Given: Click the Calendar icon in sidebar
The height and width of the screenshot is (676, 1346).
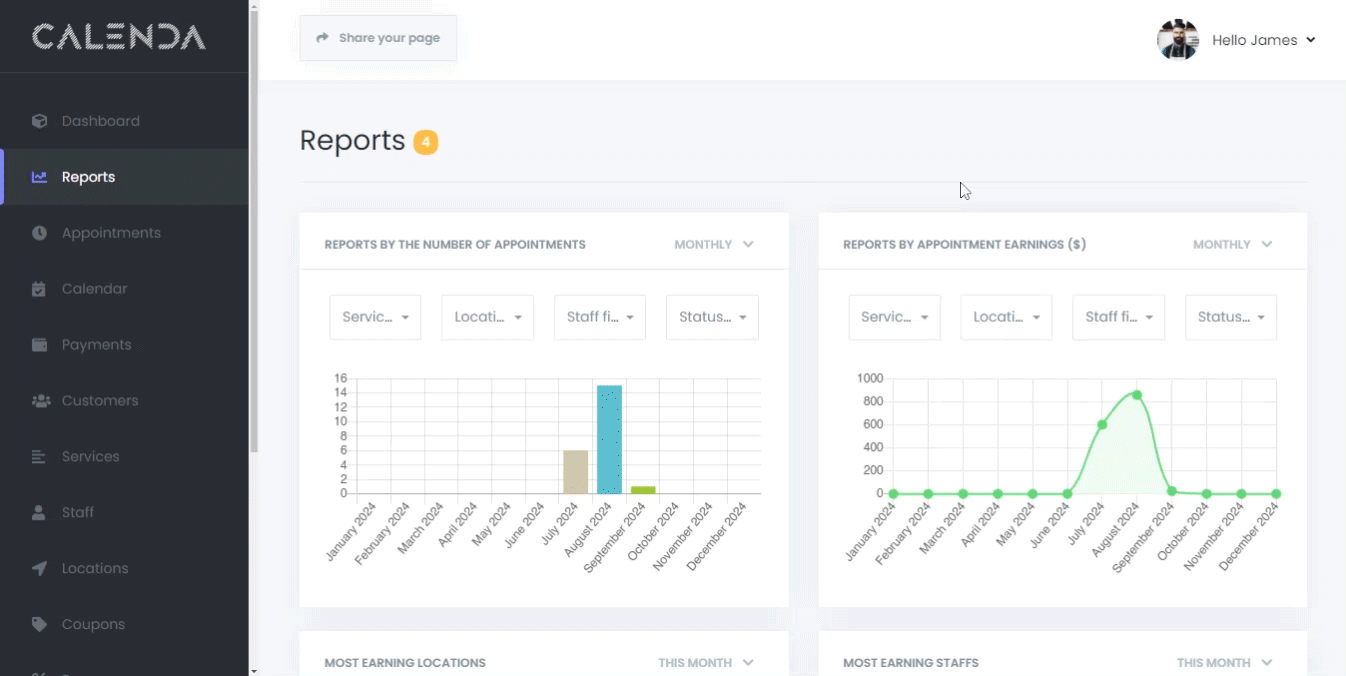Looking at the screenshot, I should [39, 289].
